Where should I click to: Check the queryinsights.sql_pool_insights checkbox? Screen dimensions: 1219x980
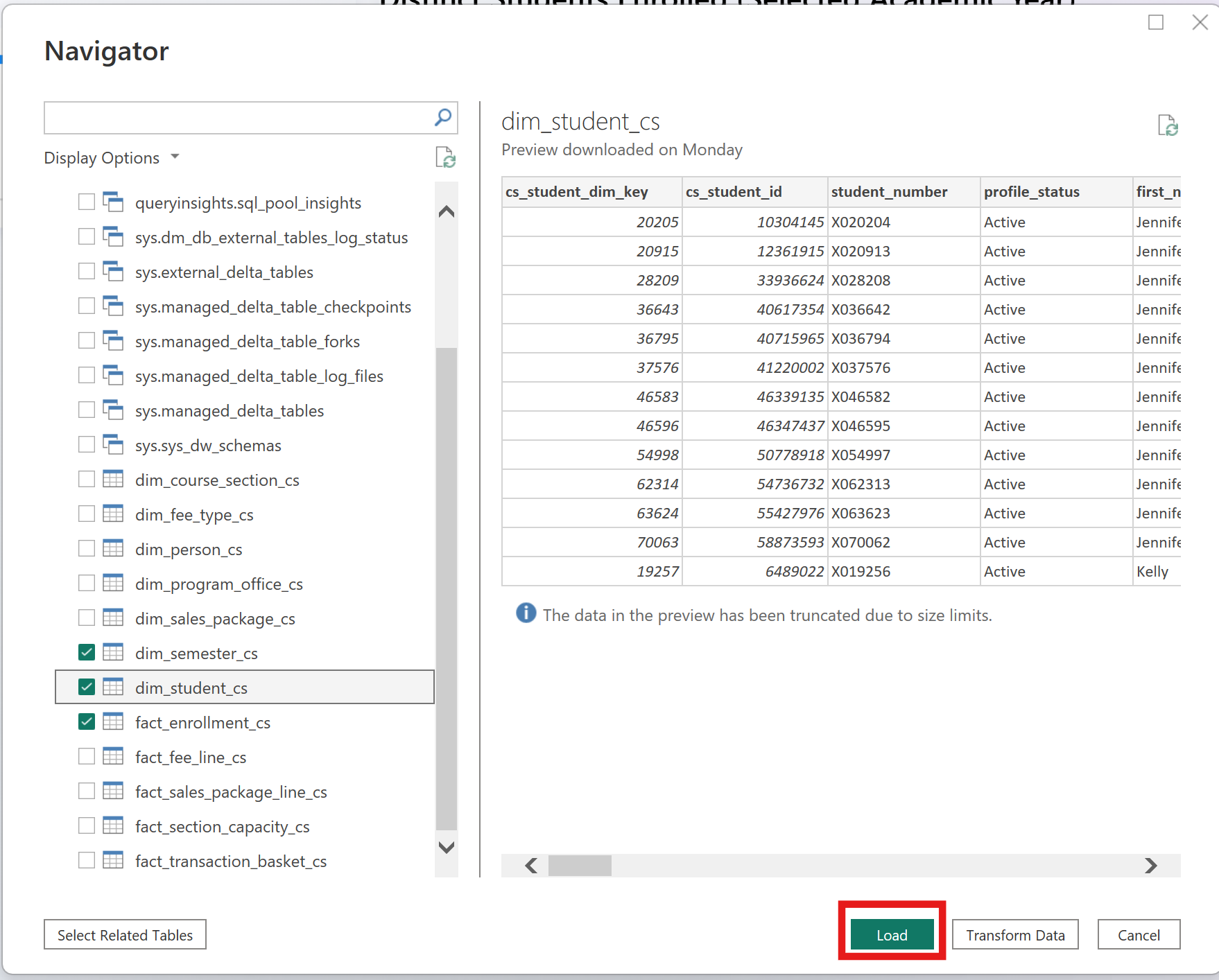87,202
